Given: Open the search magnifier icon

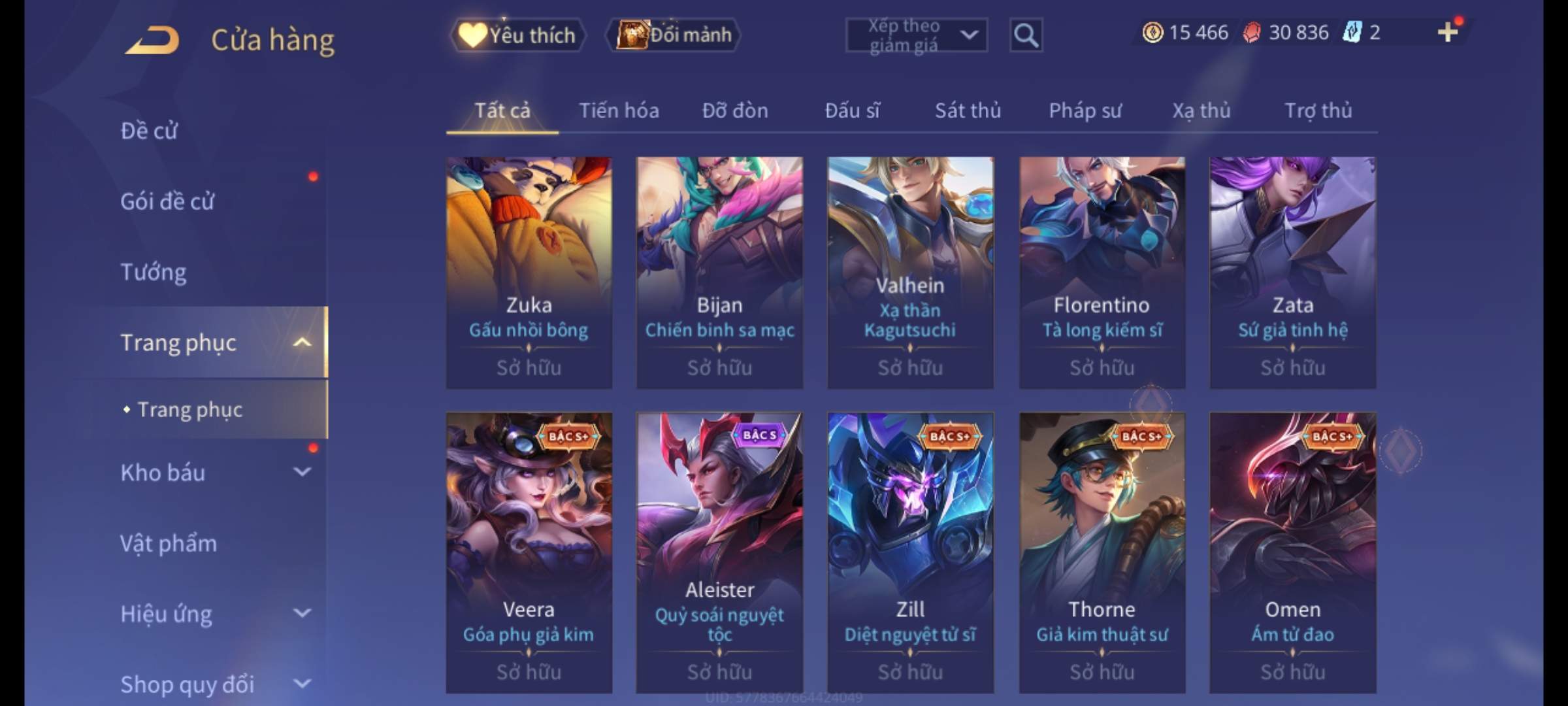Looking at the screenshot, I should (1026, 35).
